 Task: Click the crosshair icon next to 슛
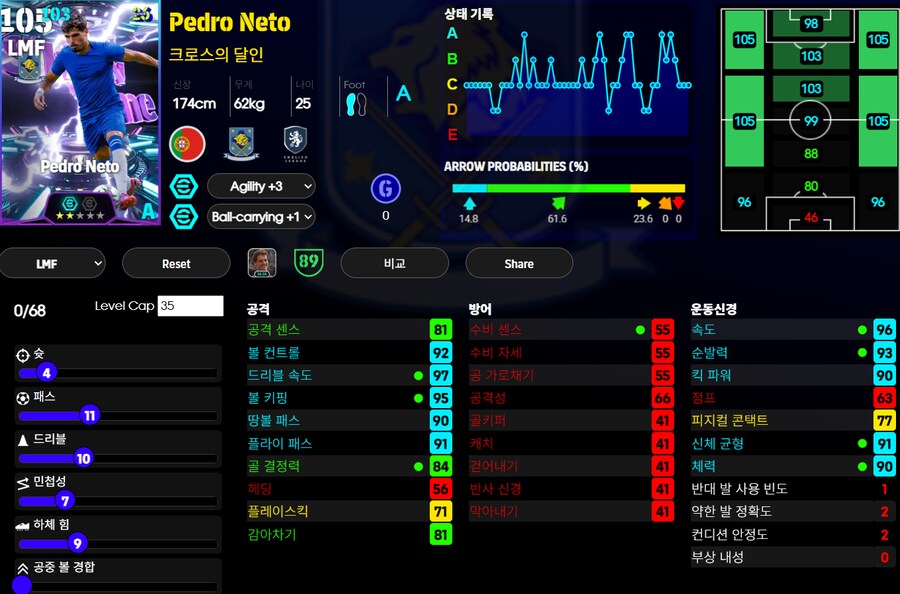pyautogui.click(x=23, y=355)
